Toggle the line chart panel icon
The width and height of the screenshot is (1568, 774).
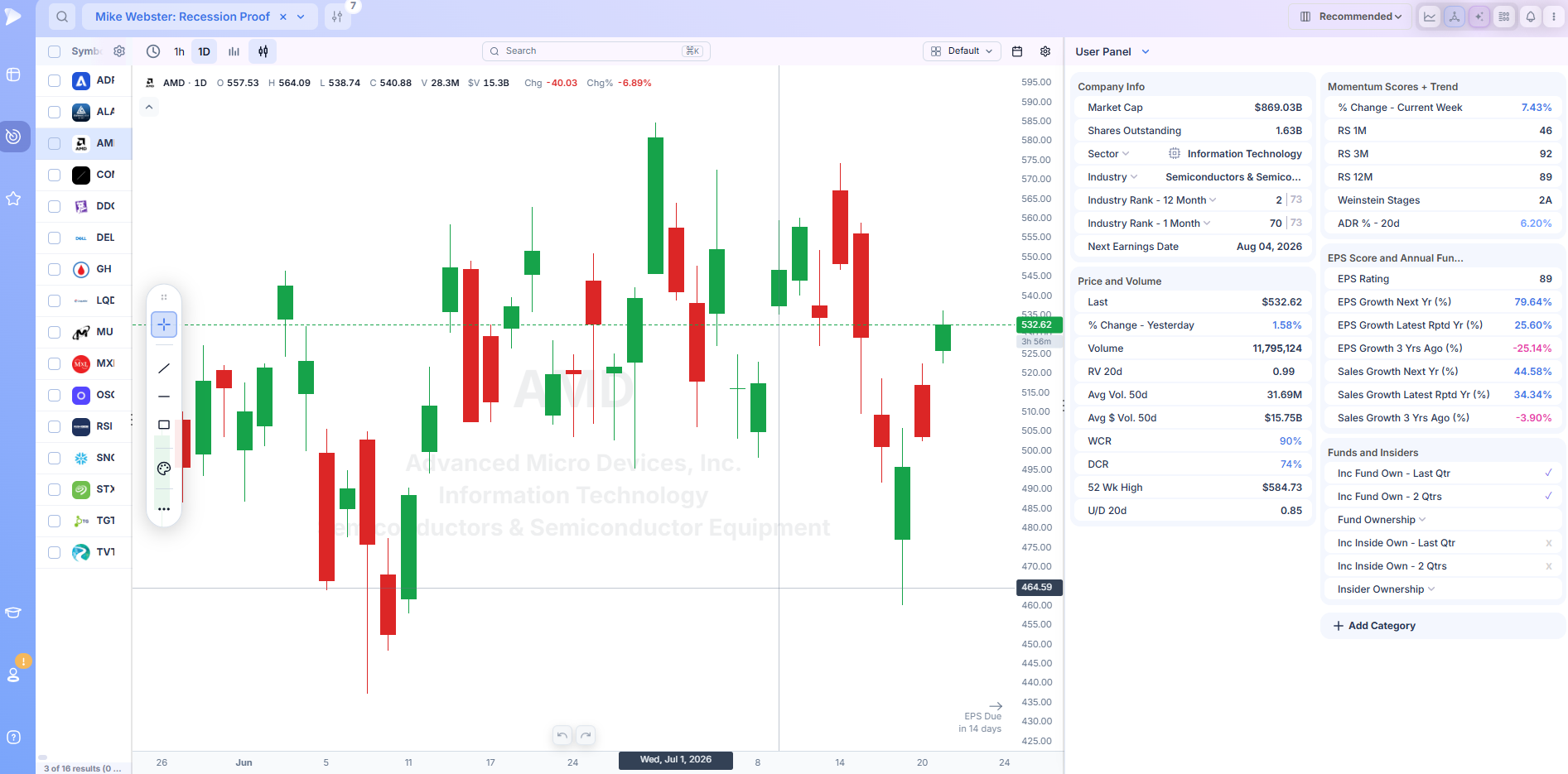pos(1430,17)
